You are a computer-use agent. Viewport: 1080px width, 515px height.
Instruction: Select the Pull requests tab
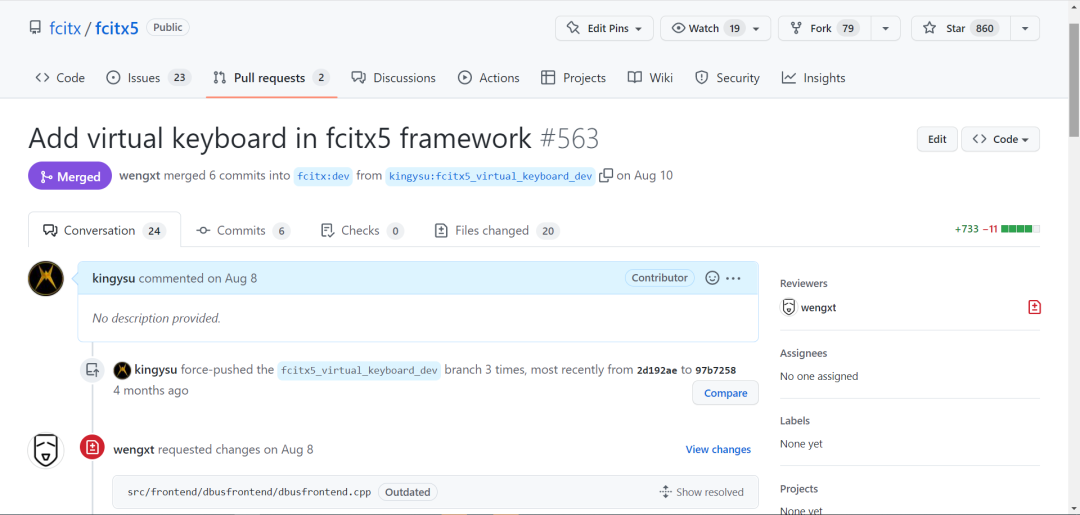pyautogui.click(x=271, y=78)
